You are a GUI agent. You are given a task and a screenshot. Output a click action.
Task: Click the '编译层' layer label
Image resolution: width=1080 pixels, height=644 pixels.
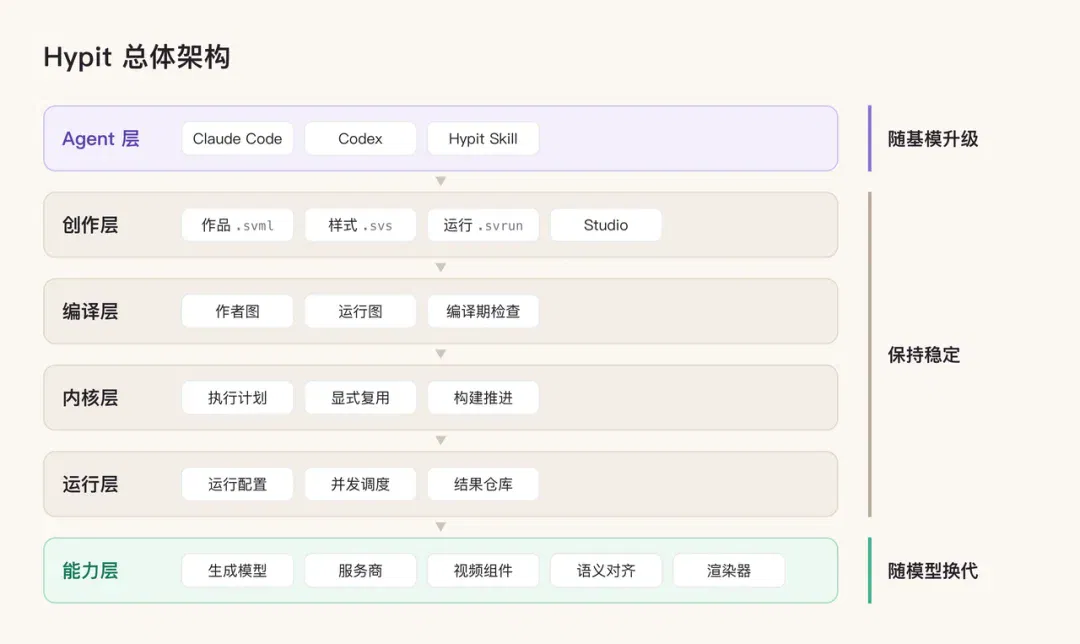pyautogui.click(x=90, y=311)
